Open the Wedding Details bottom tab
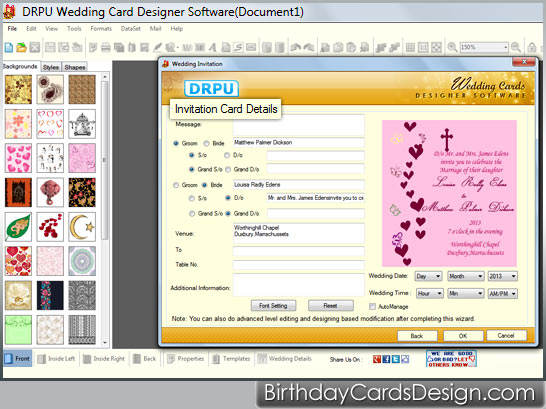Image resolution: width=546 pixels, height=409 pixels. point(285,359)
